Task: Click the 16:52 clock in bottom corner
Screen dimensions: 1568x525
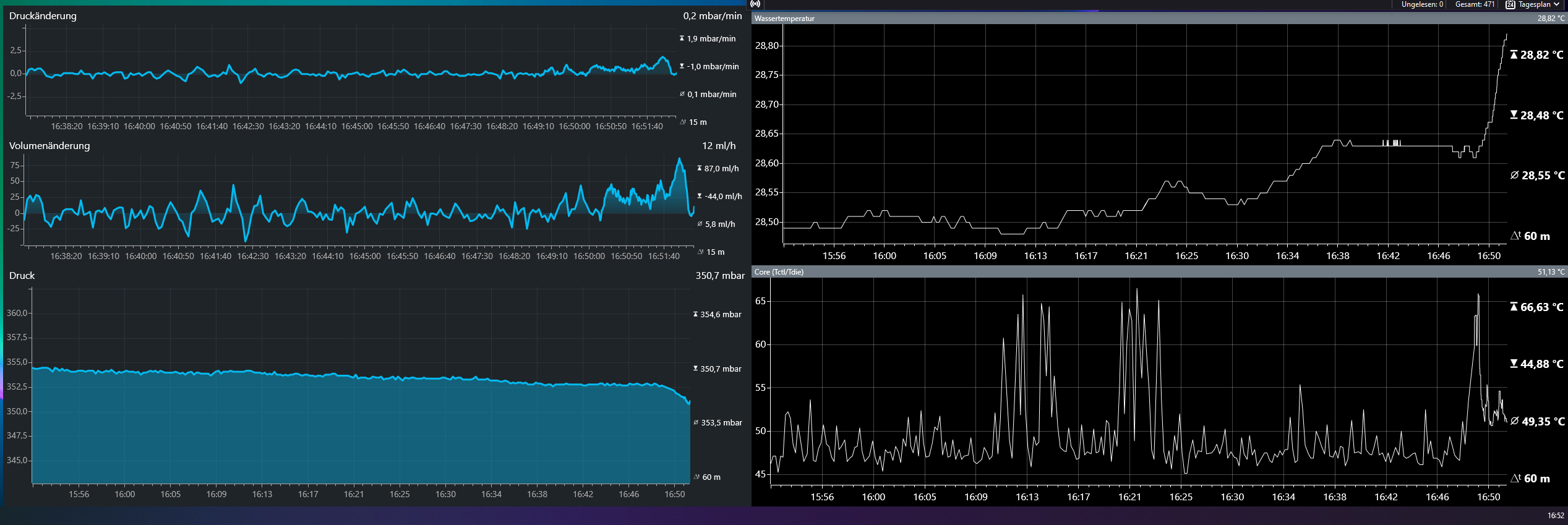Action: pos(1556,516)
